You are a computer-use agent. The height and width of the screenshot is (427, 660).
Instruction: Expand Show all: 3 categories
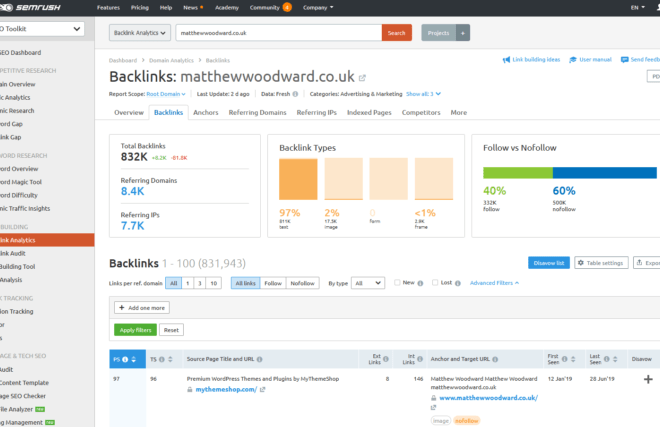coord(423,94)
